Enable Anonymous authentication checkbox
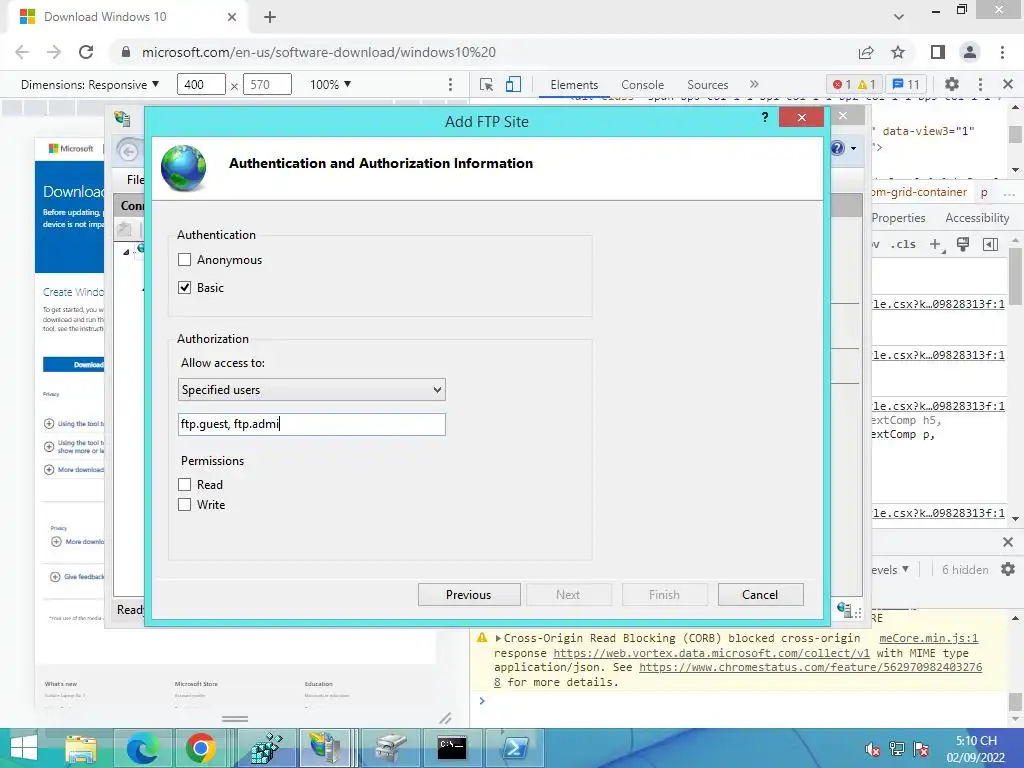Image resolution: width=1024 pixels, height=768 pixels. click(185, 260)
